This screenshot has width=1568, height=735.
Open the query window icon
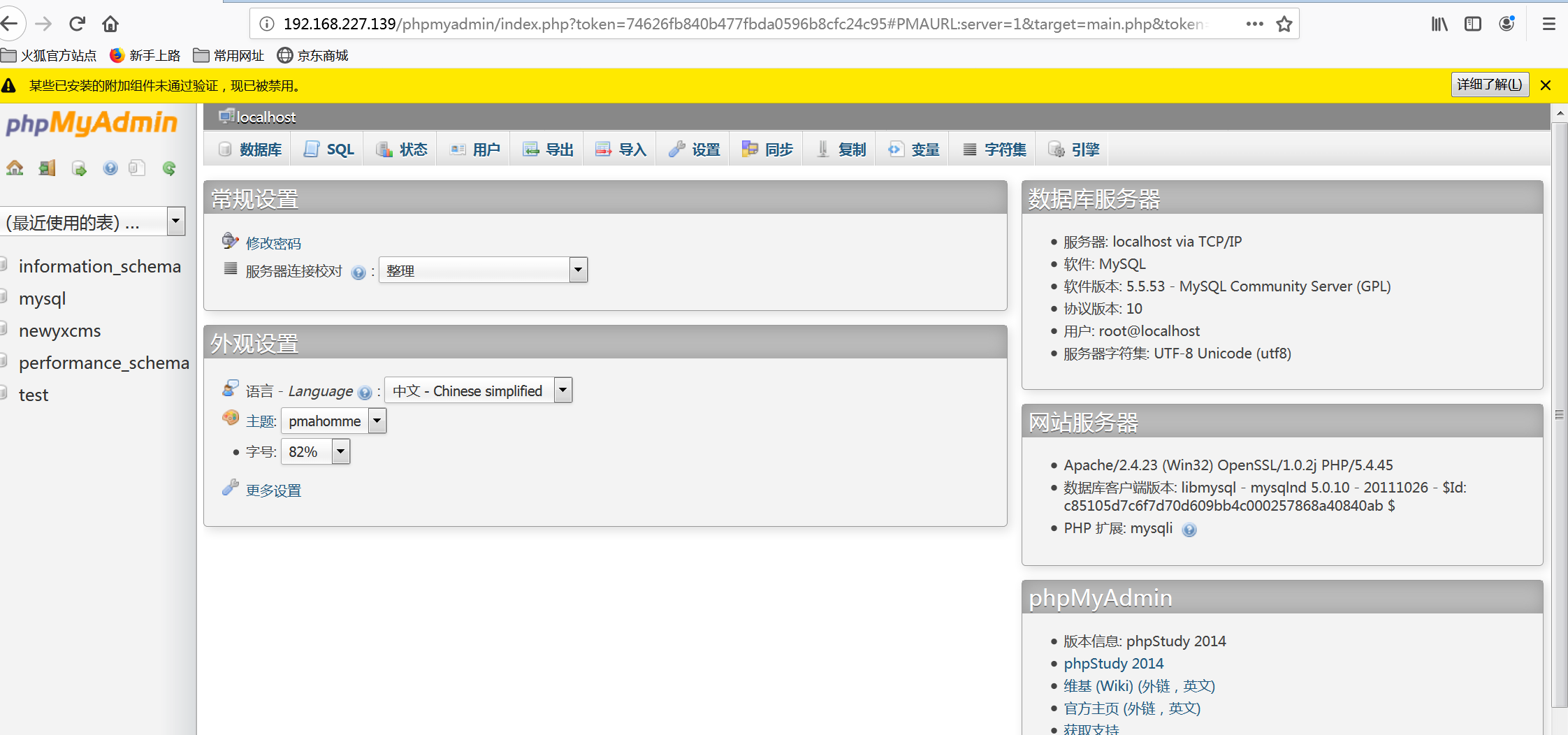click(x=79, y=168)
